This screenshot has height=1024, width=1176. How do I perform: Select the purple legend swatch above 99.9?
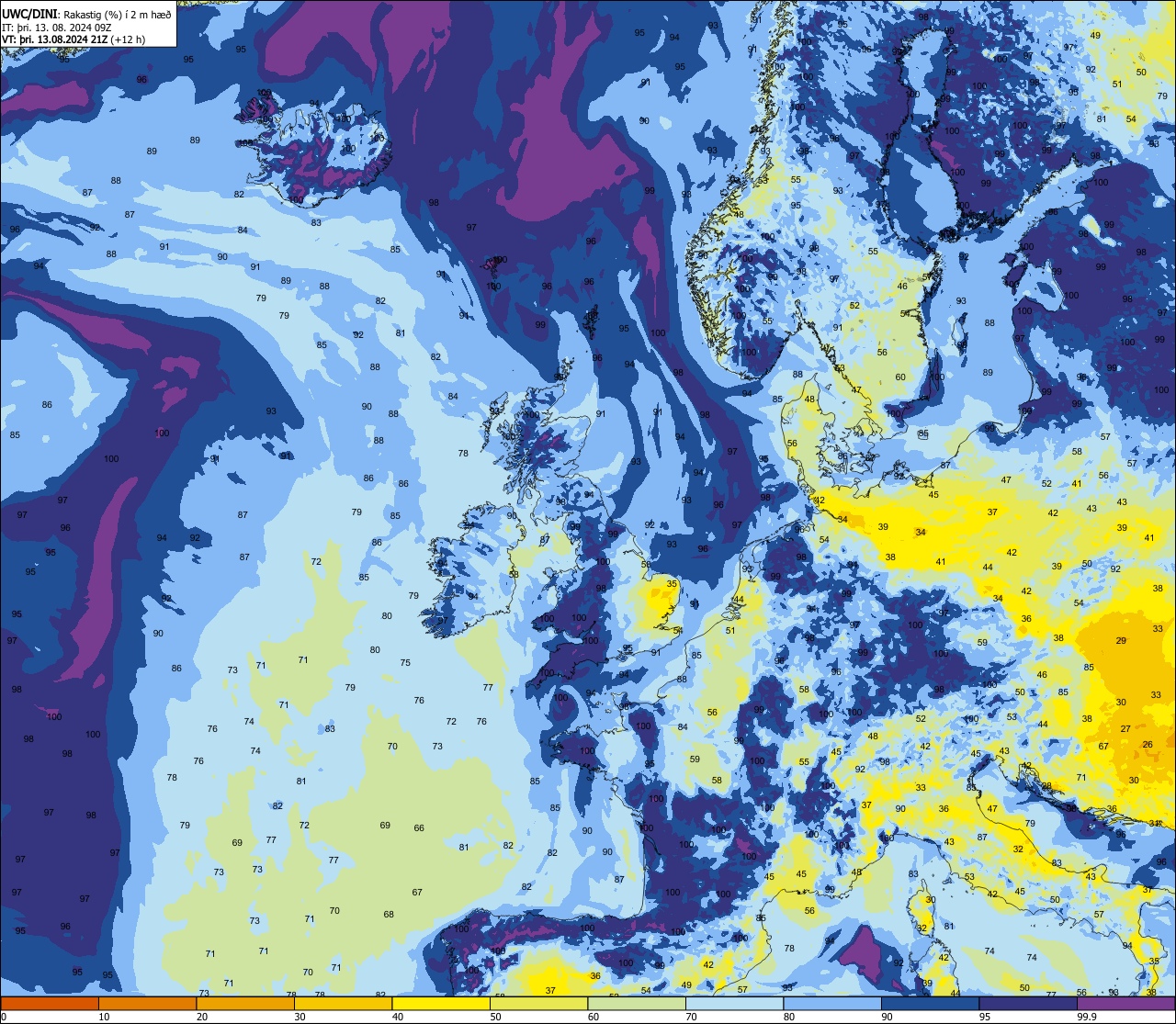[1125, 1003]
